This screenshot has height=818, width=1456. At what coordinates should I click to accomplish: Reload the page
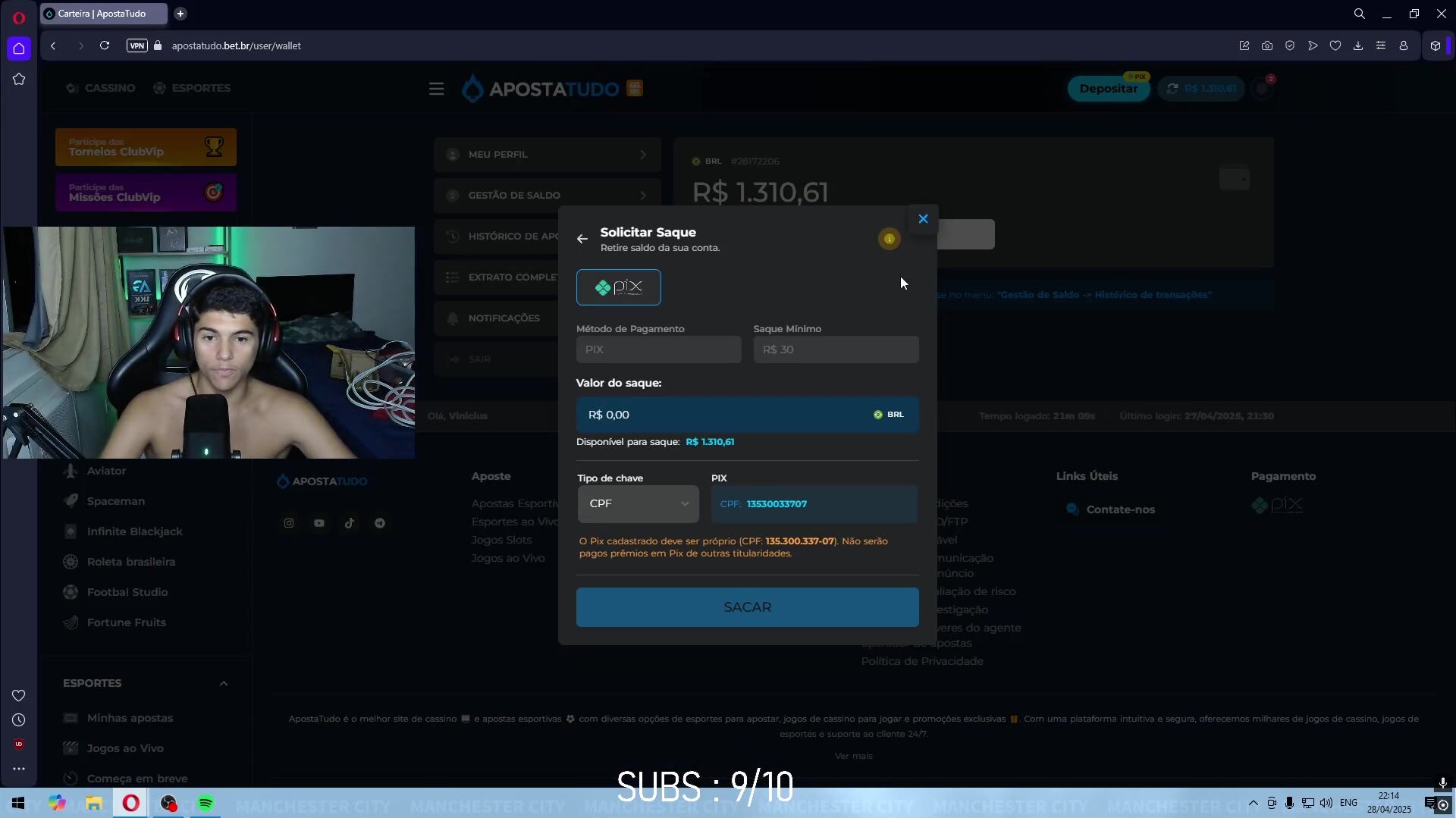[105, 45]
